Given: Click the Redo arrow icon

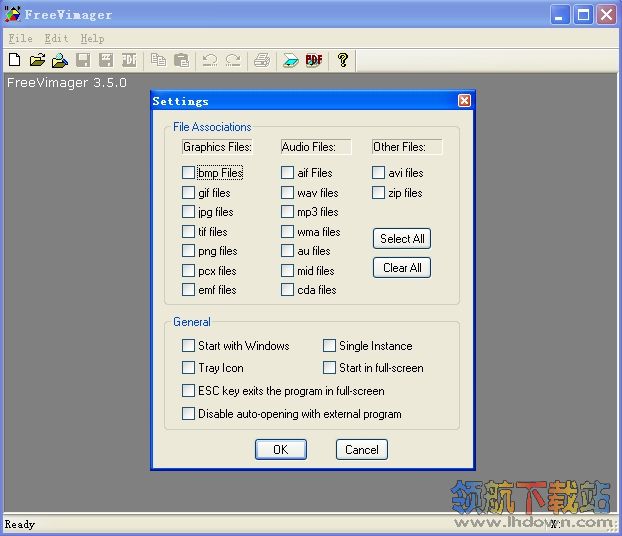Looking at the screenshot, I should (x=233, y=60).
